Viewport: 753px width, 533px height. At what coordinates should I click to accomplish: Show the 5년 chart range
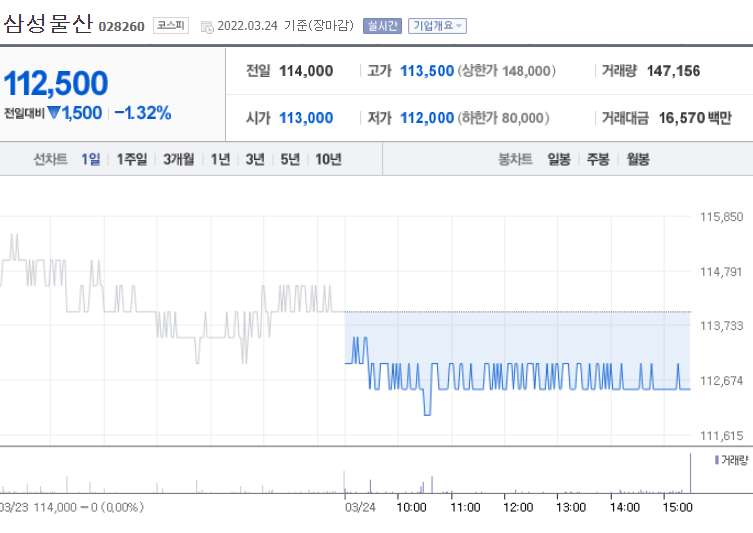pos(290,159)
